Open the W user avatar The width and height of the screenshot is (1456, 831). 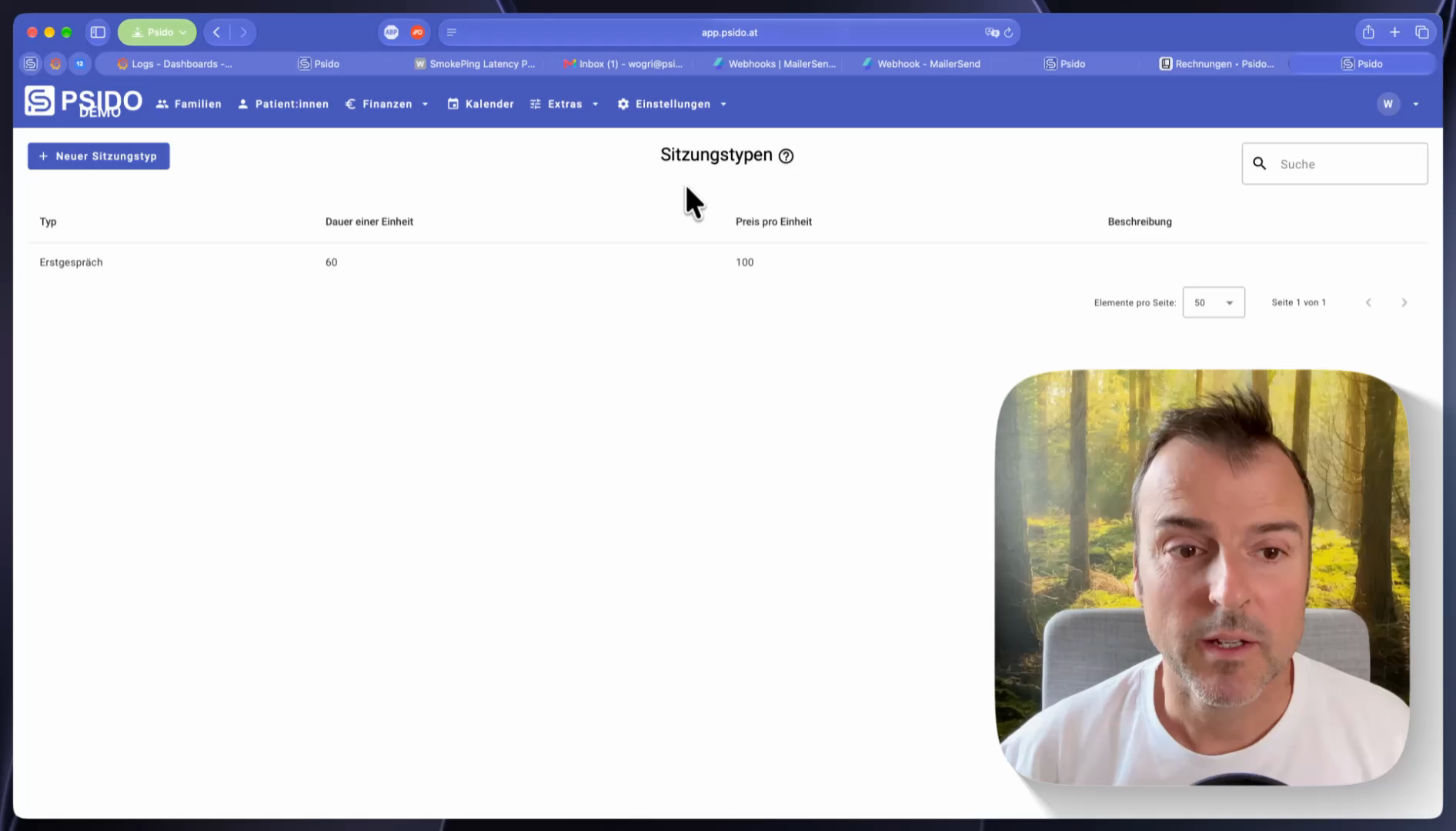(1388, 104)
